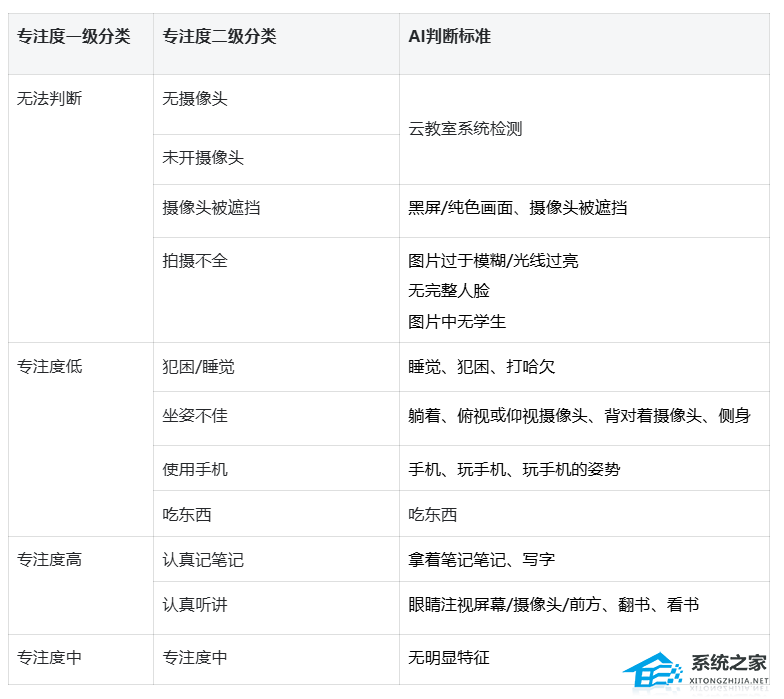Click the 使用手机 cell
The width and height of the screenshot is (784, 699).
pyautogui.click(x=195, y=469)
